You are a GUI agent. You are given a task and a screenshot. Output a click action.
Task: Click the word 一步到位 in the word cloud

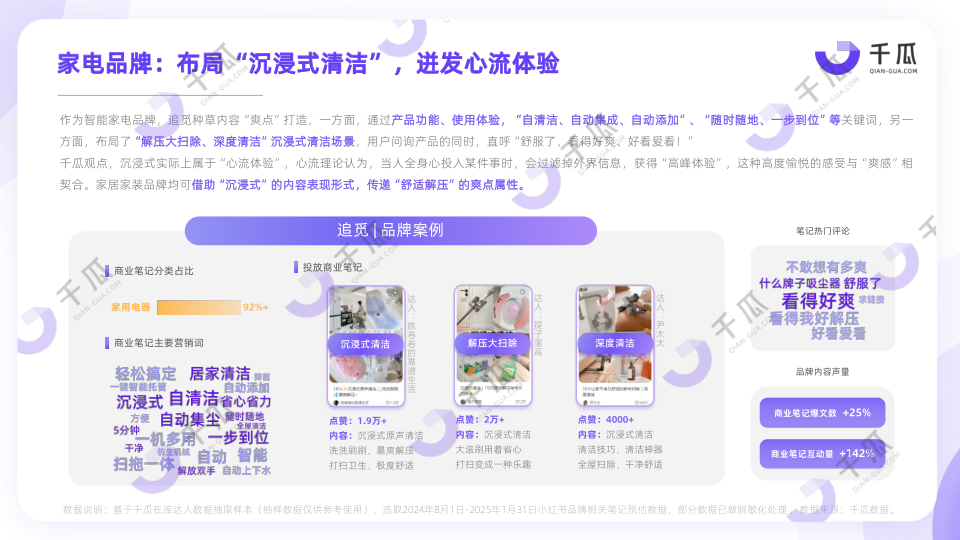238,438
